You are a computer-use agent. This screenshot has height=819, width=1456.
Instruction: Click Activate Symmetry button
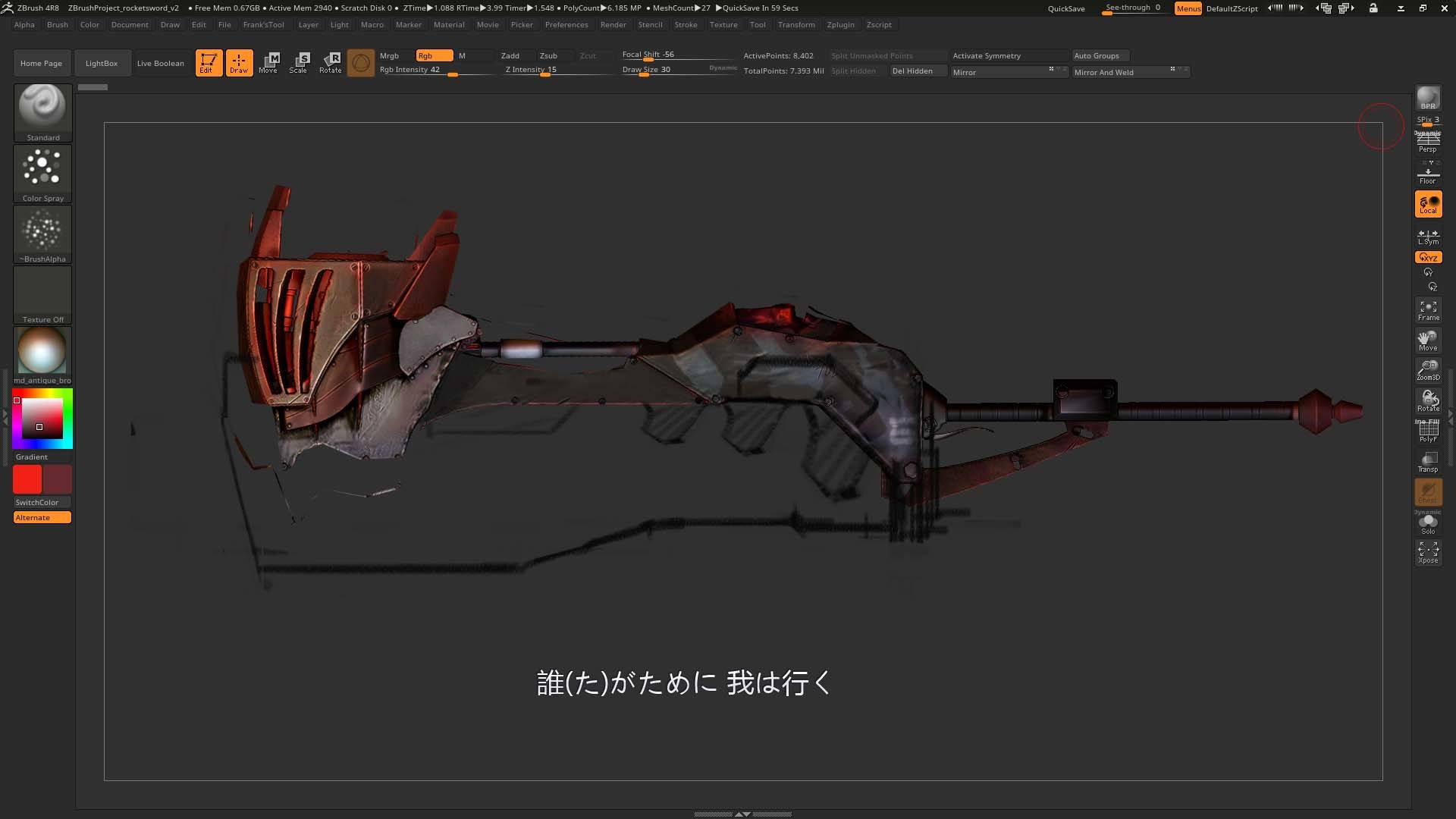(1008, 55)
